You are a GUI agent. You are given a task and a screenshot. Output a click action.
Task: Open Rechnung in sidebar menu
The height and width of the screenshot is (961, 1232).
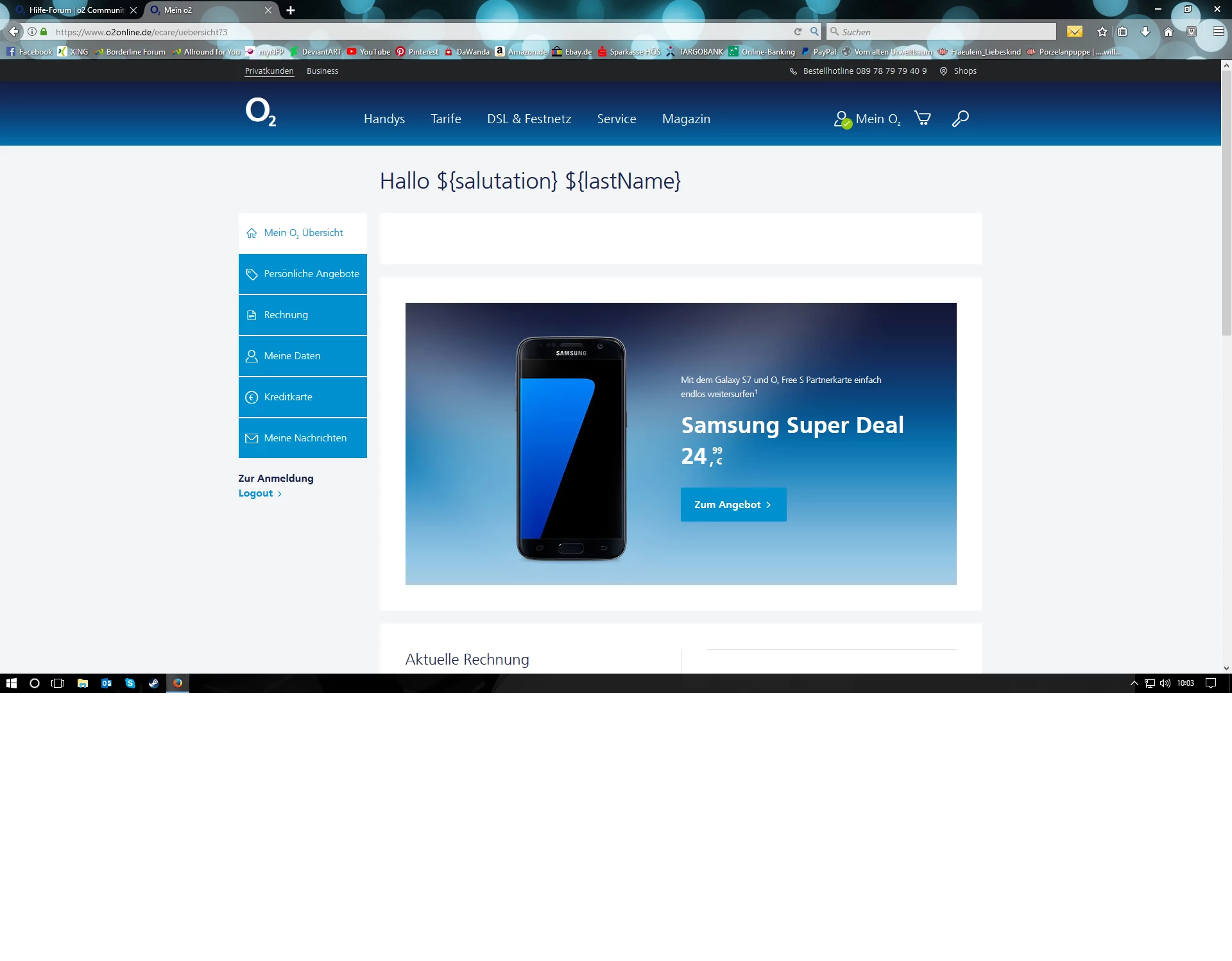tap(303, 315)
